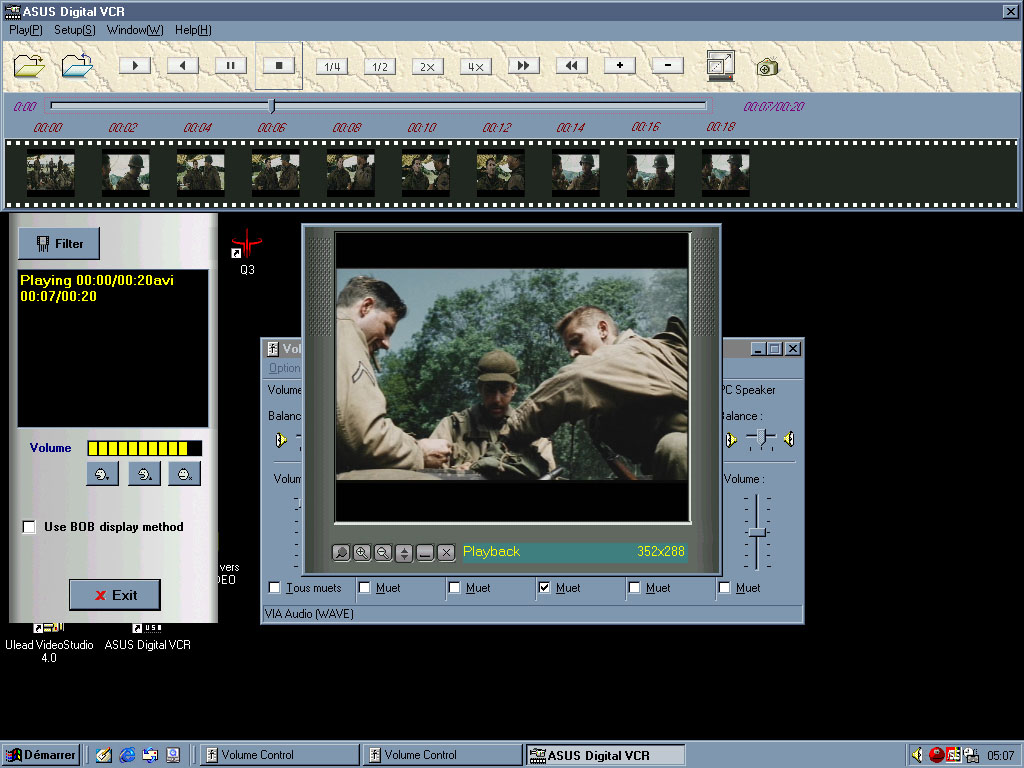Viewport: 1024px width, 768px height.
Task: Rewind the video
Action: click(571, 65)
